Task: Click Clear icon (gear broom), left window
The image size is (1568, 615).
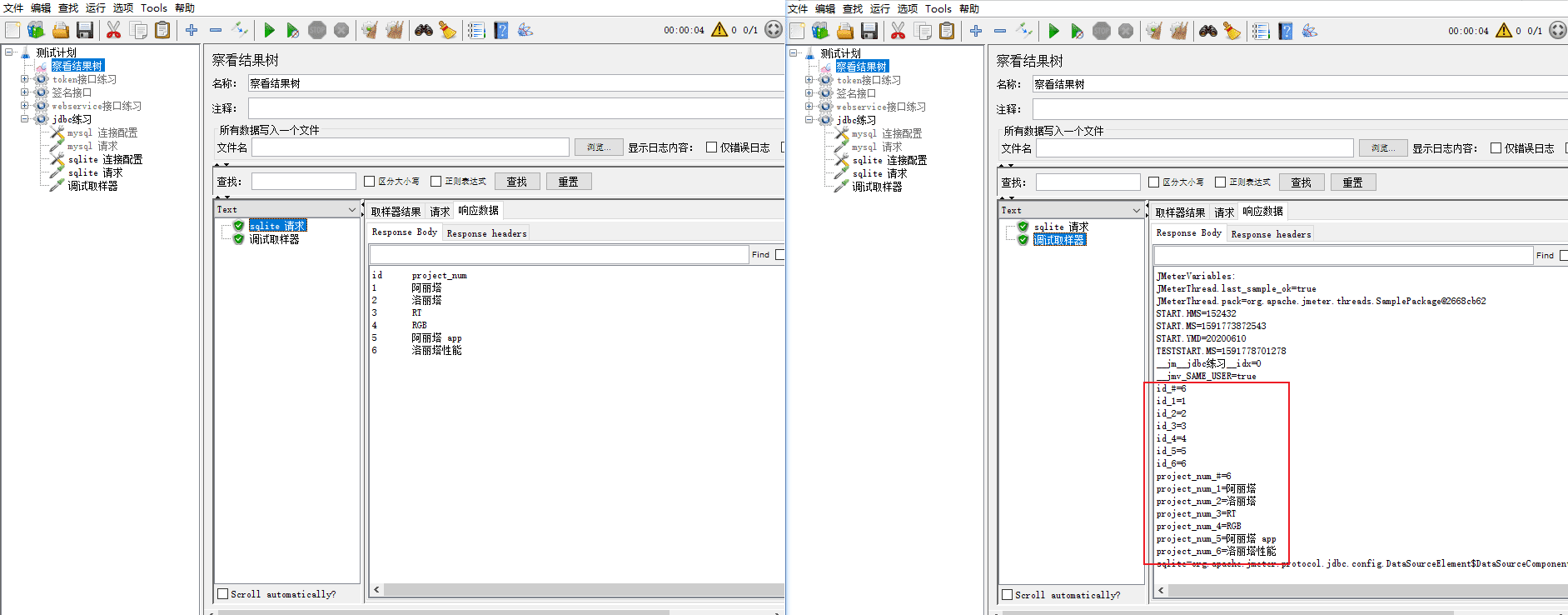Action: pyautogui.click(x=369, y=30)
